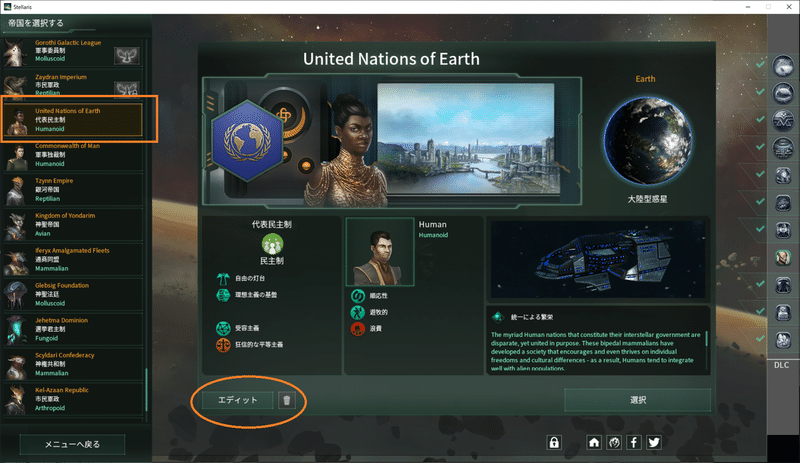Click メニューへ戻る back to menu
Image resolution: width=800 pixels, height=463 pixels.
(x=72, y=445)
